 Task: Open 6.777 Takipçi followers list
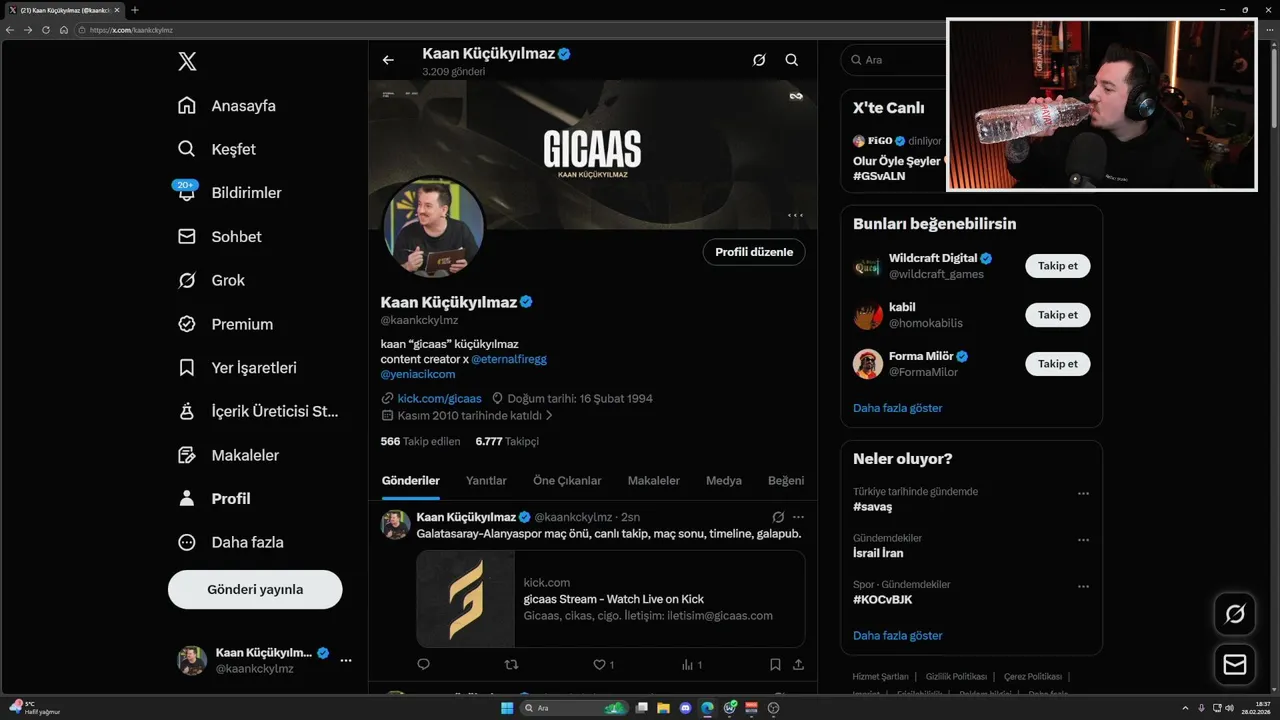point(507,441)
